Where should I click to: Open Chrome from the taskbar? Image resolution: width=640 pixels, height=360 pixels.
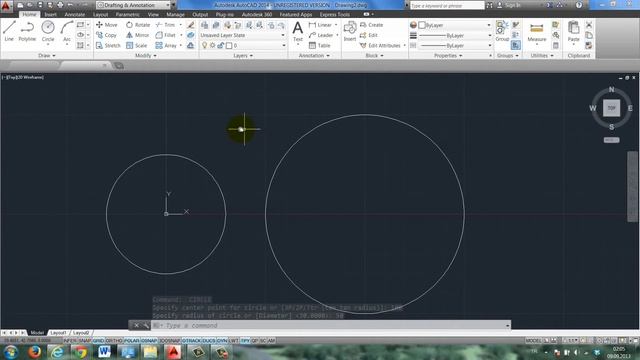(x=80, y=351)
